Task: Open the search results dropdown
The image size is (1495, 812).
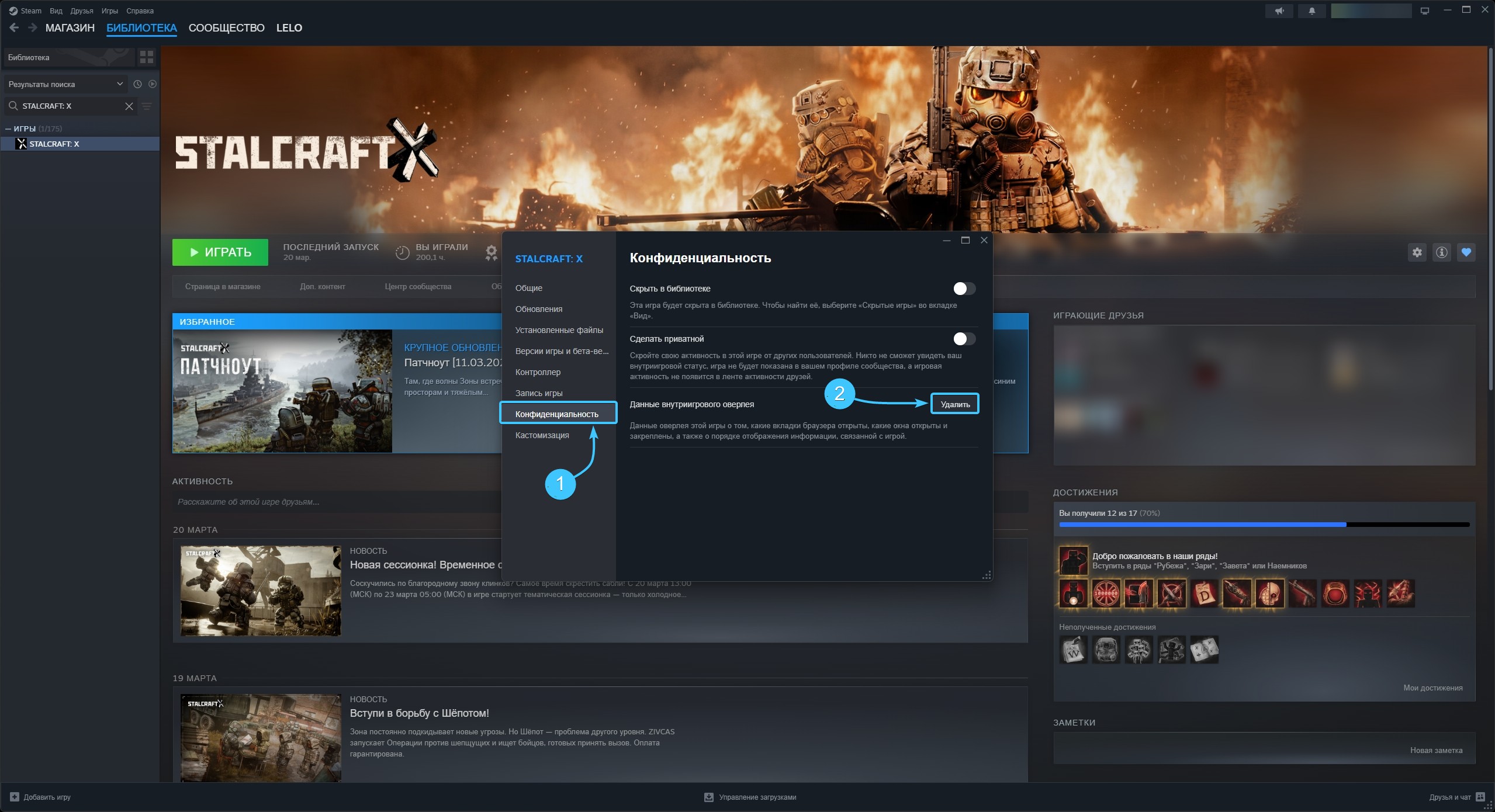Action: click(x=65, y=84)
